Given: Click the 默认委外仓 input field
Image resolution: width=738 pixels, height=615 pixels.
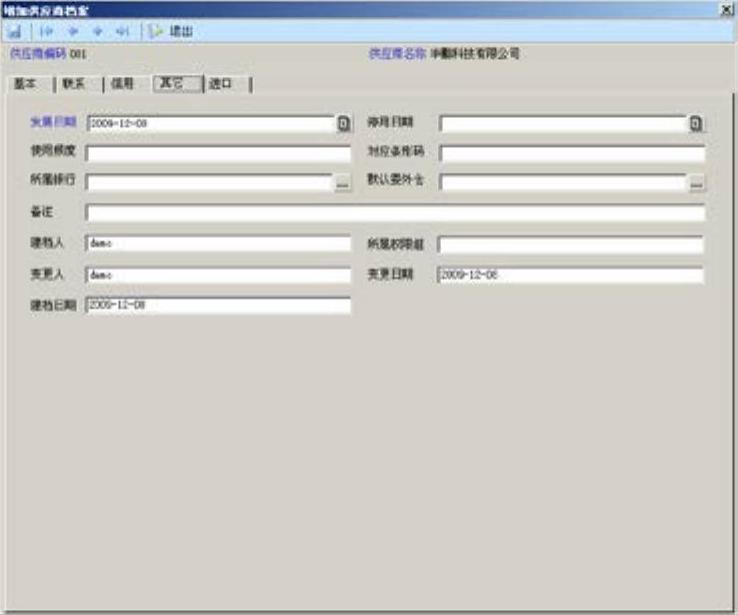Looking at the screenshot, I should tap(563, 182).
